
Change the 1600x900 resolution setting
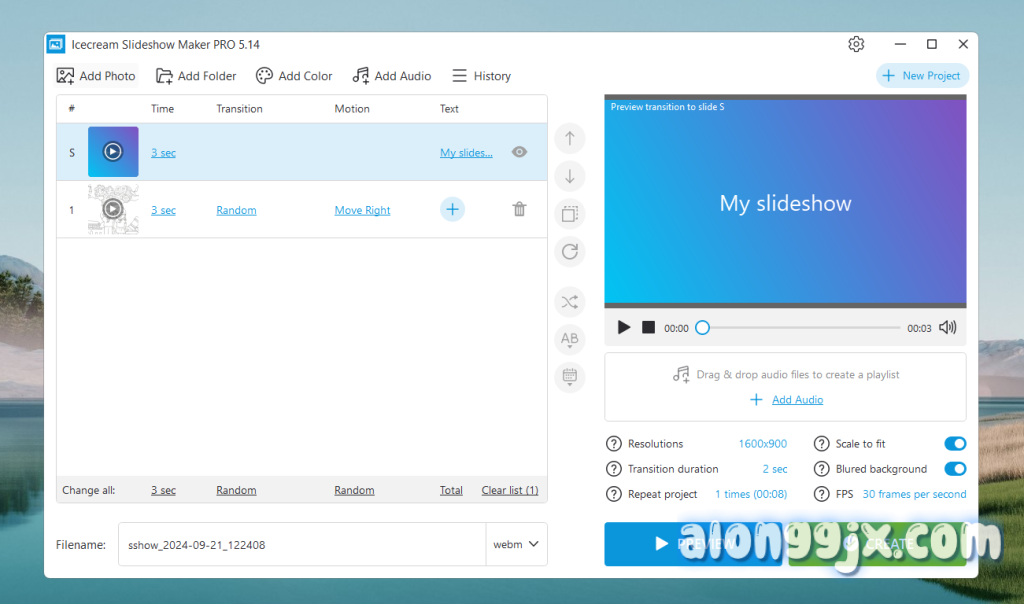pyautogui.click(x=762, y=444)
